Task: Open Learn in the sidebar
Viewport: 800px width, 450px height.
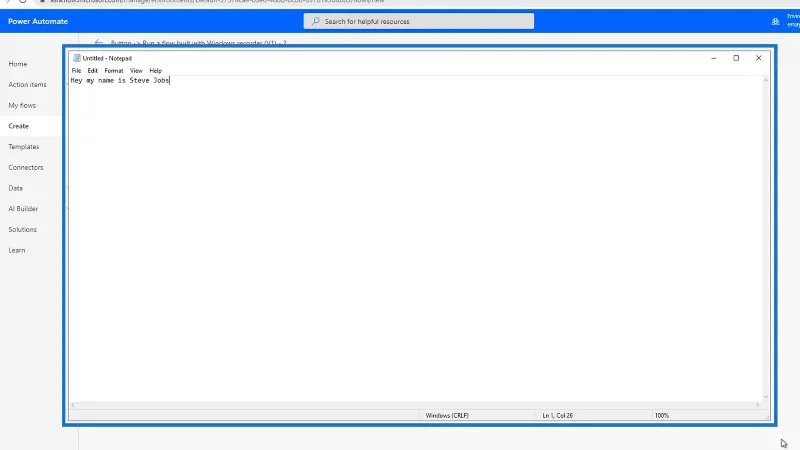Action: 16,250
